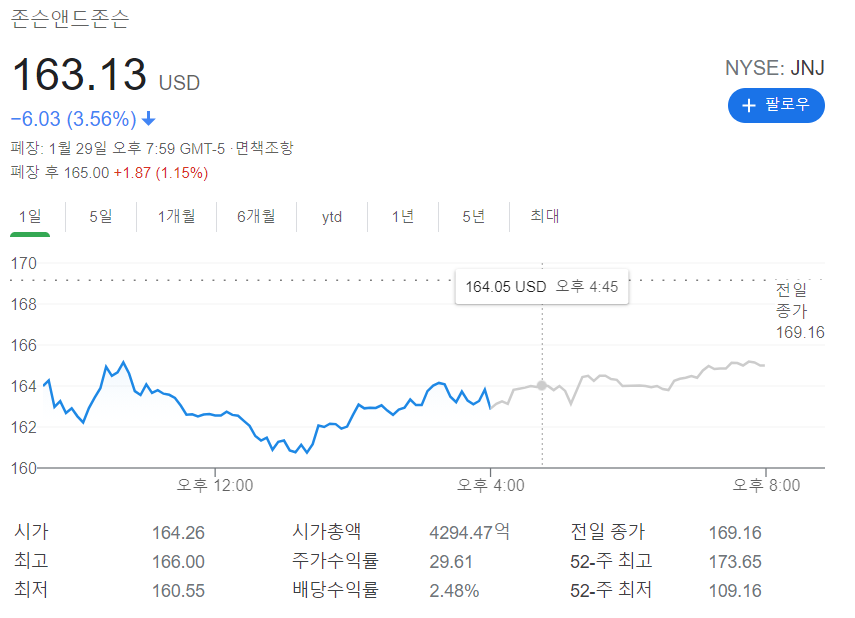Click the −6.03 (3.56%) change text
The width and height of the screenshot is (855, 618).
tap(74, 118)
